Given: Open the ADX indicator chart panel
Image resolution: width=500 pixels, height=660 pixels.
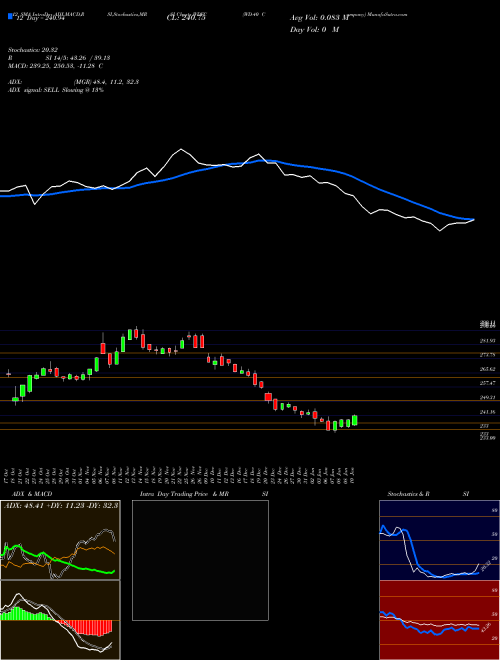Looking at the screenshot, I should (60, 540).
